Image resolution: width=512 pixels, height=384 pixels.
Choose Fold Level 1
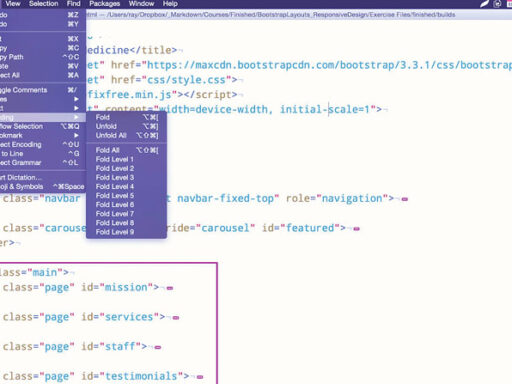pos(126,159)
